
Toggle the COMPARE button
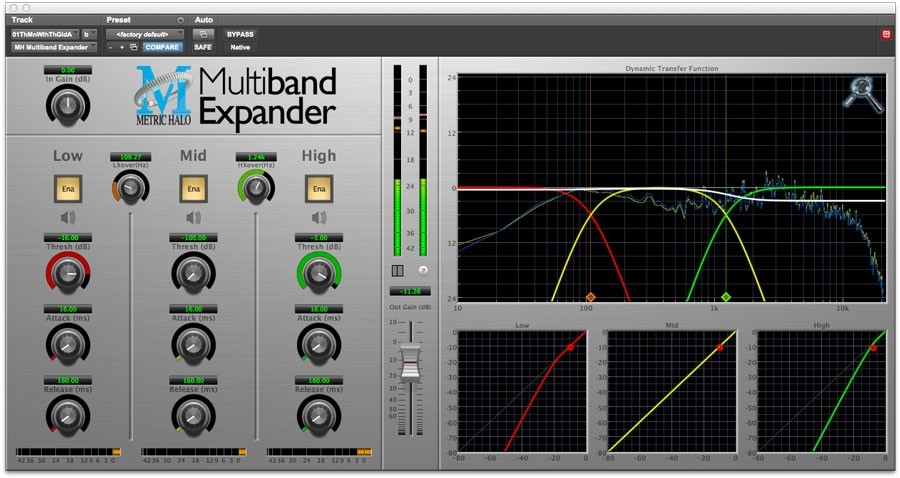coord(162,47)
